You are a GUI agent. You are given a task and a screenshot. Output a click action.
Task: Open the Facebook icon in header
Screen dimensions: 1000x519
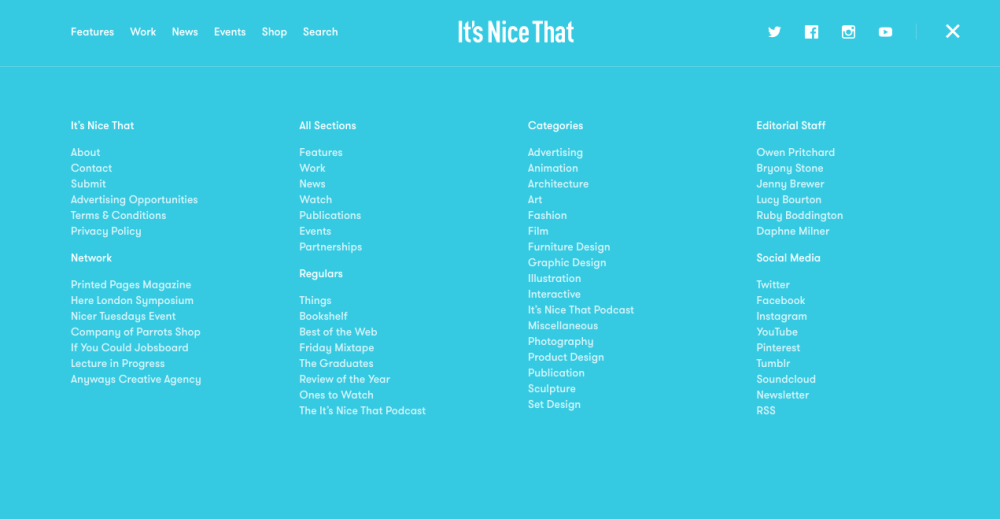811,32
